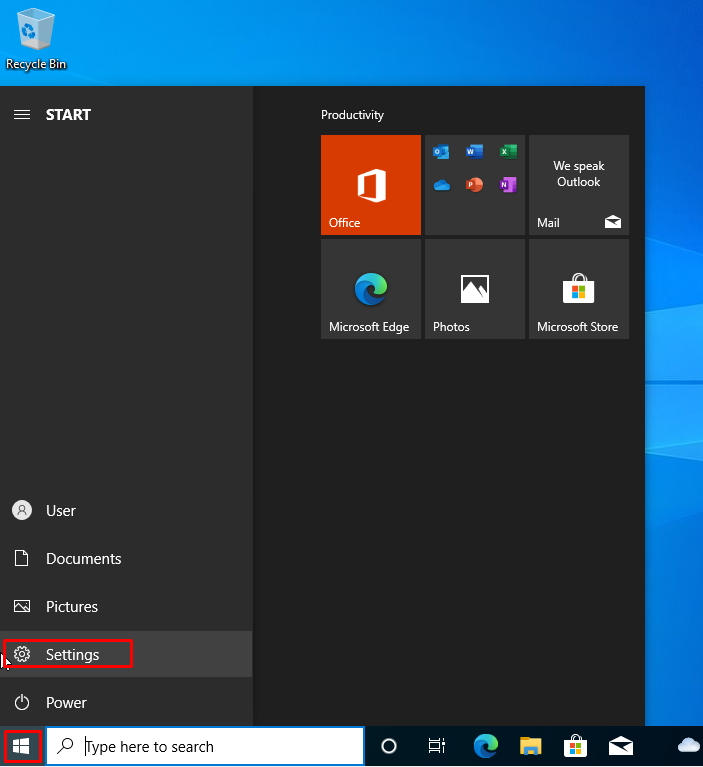Open Microsoft Store from the taskbar
Screen dimensions: 703x767
click(x=575, y=746)
